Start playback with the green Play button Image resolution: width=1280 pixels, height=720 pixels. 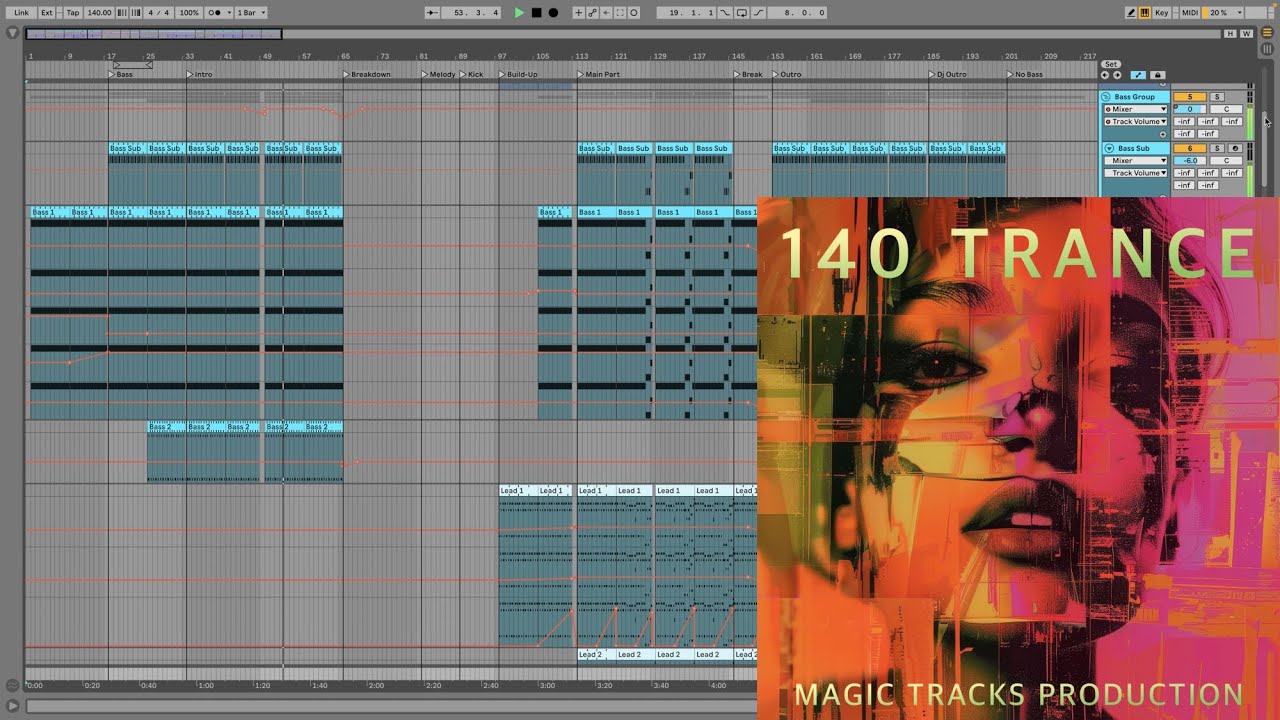pyautogui.click(x=519, y=13)
